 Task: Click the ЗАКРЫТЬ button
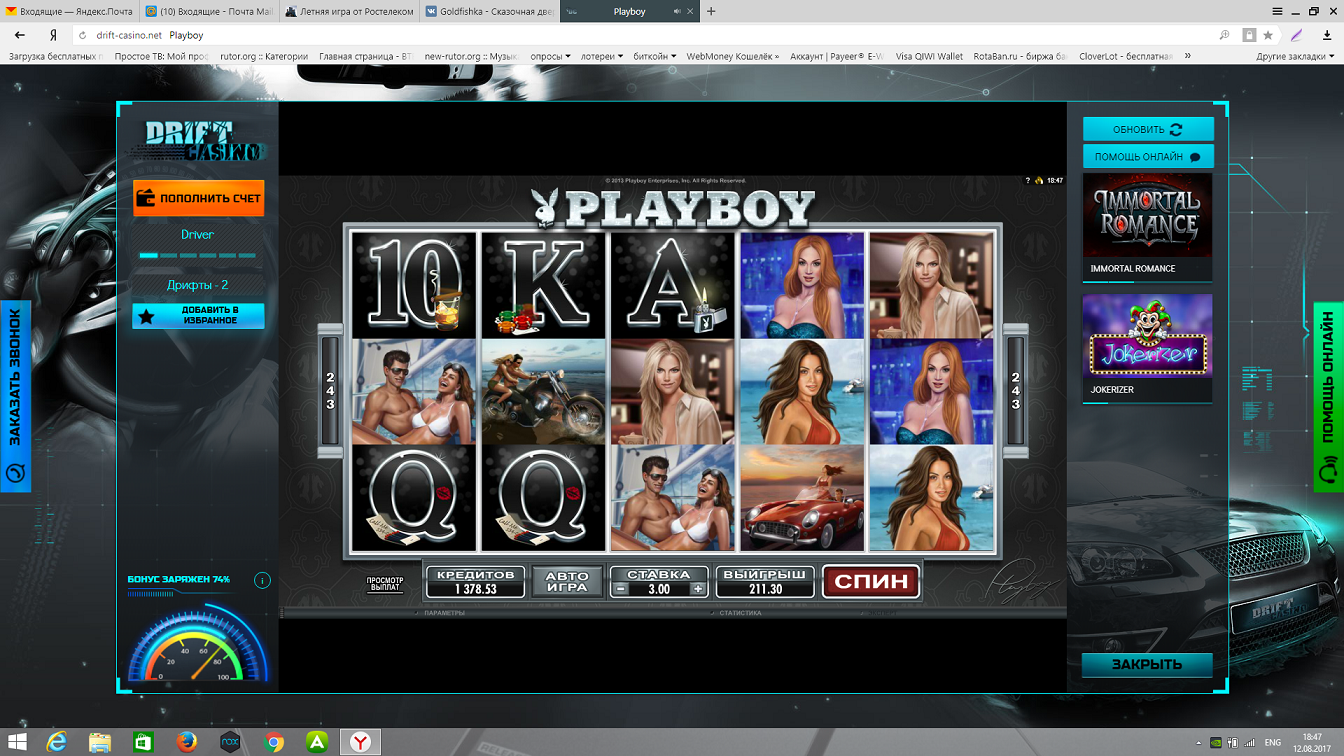coord(1147,664)
